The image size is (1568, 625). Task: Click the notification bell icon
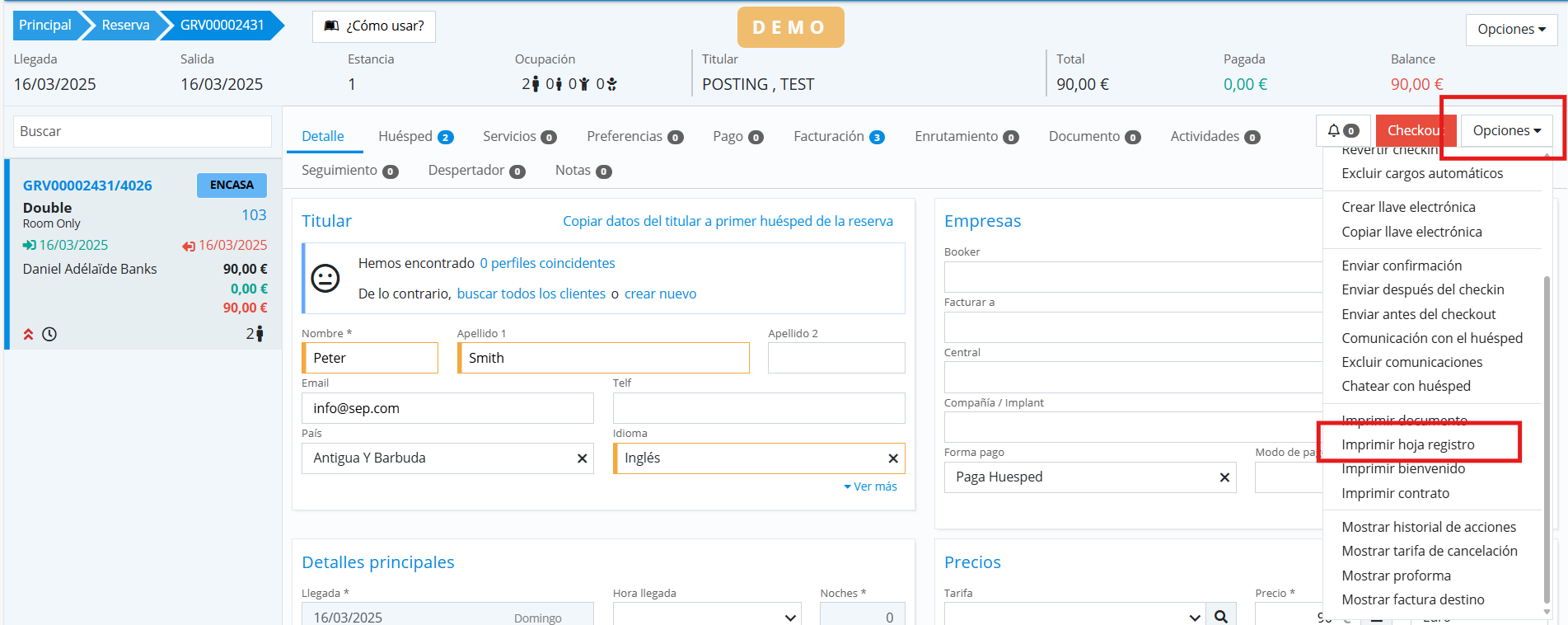1334,130
